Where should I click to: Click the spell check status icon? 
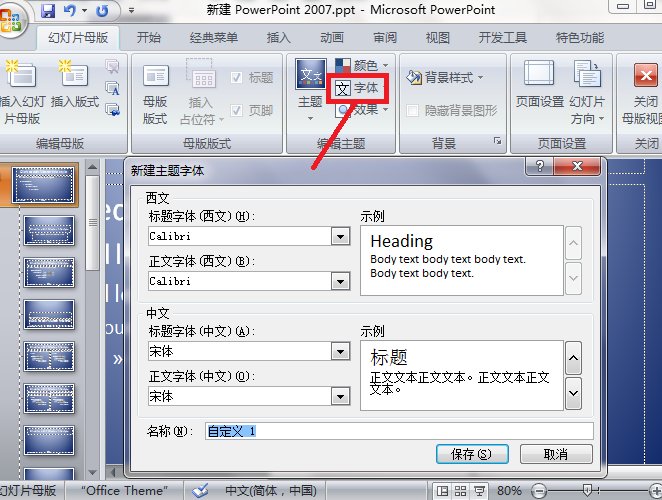click(x=201, y=491)
